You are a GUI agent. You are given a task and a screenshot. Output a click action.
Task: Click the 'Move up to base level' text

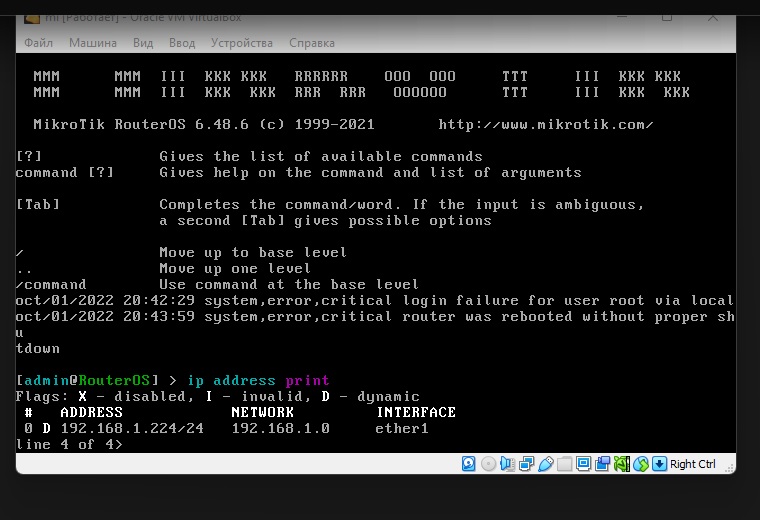pyautogui.click(x=253, y=252)
